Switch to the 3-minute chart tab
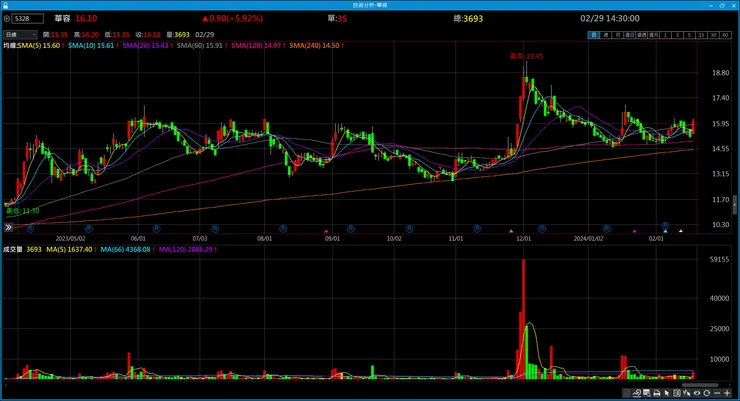Viewport: 740px width, 401px height. [678, 35]
